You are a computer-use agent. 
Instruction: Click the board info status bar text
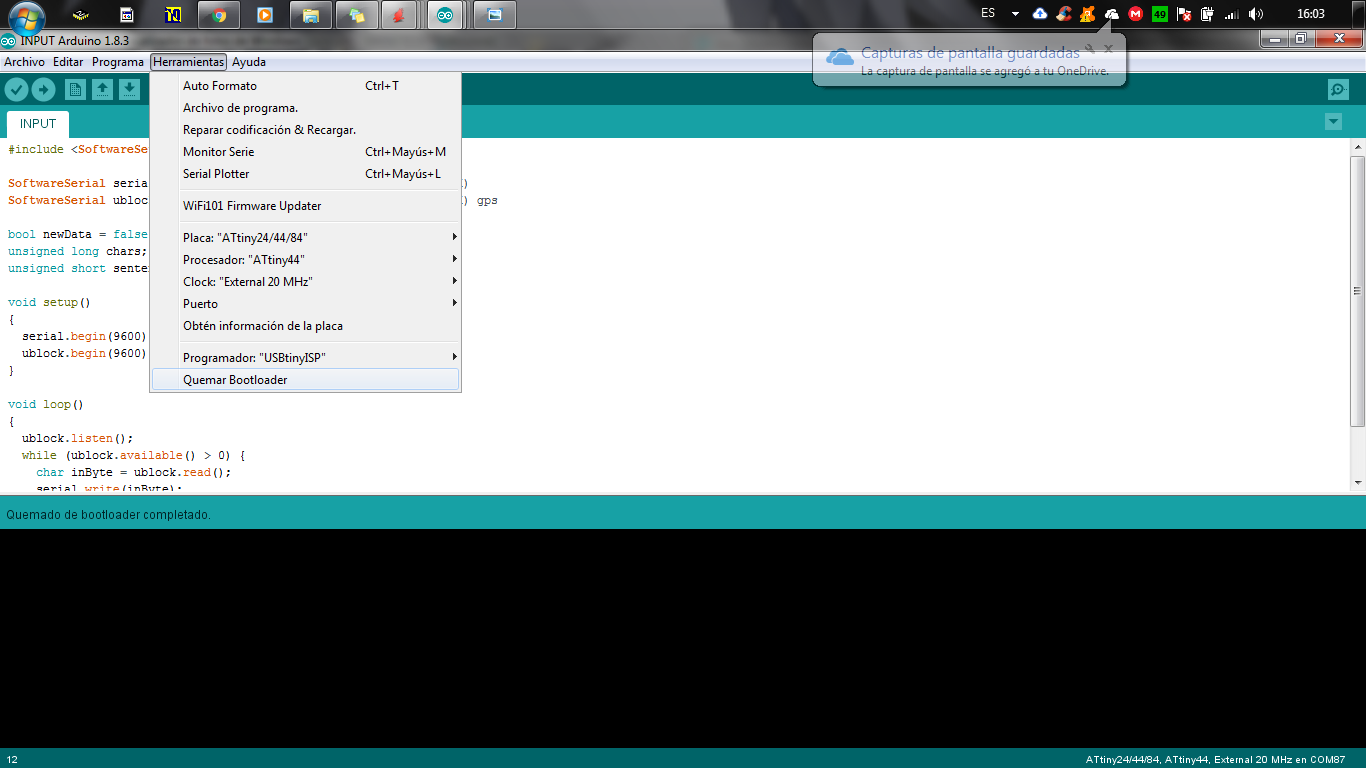coord(1215,760)
